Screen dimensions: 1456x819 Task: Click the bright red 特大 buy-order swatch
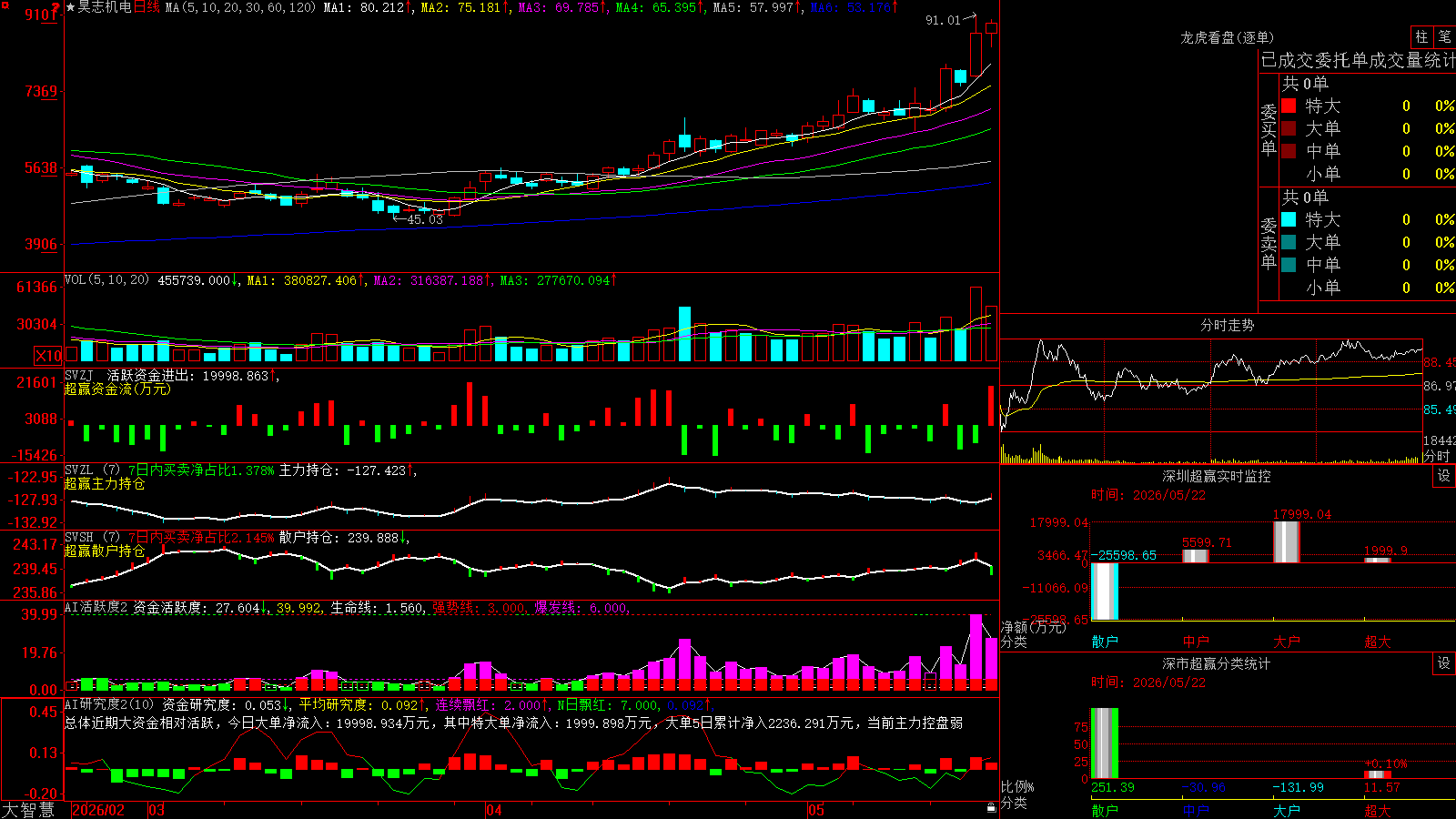[x=1289, y=106]
